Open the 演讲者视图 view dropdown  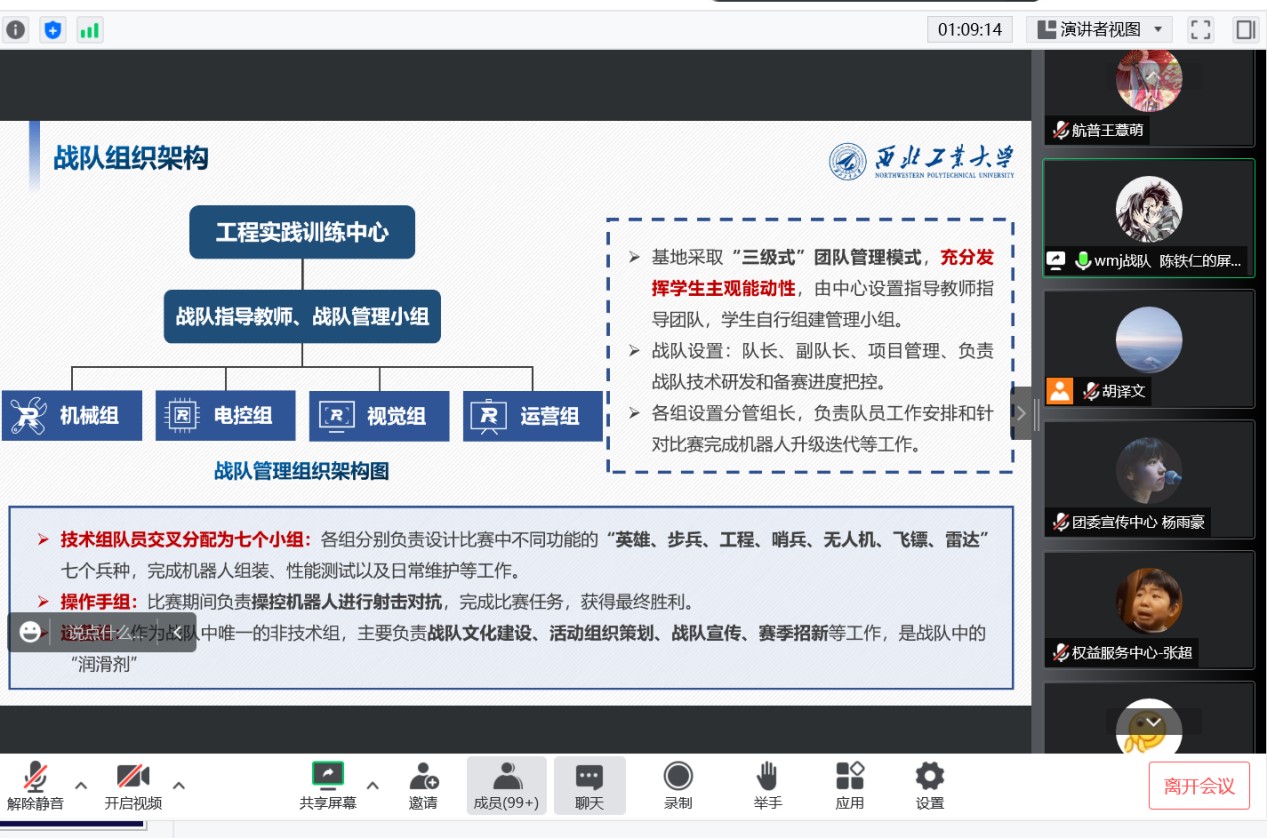click(1099, 30)
